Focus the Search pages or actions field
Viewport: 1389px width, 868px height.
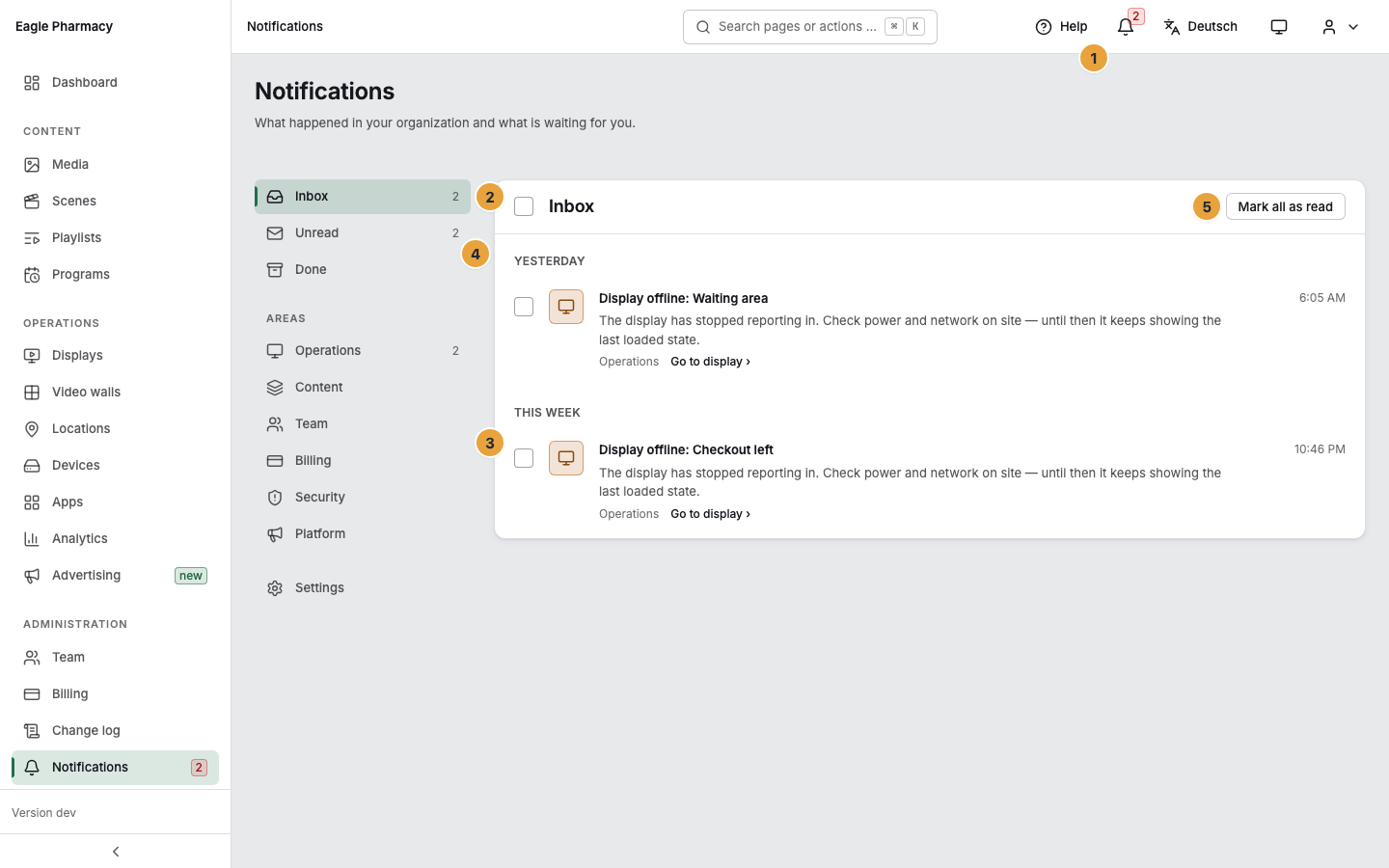point(810,27)
